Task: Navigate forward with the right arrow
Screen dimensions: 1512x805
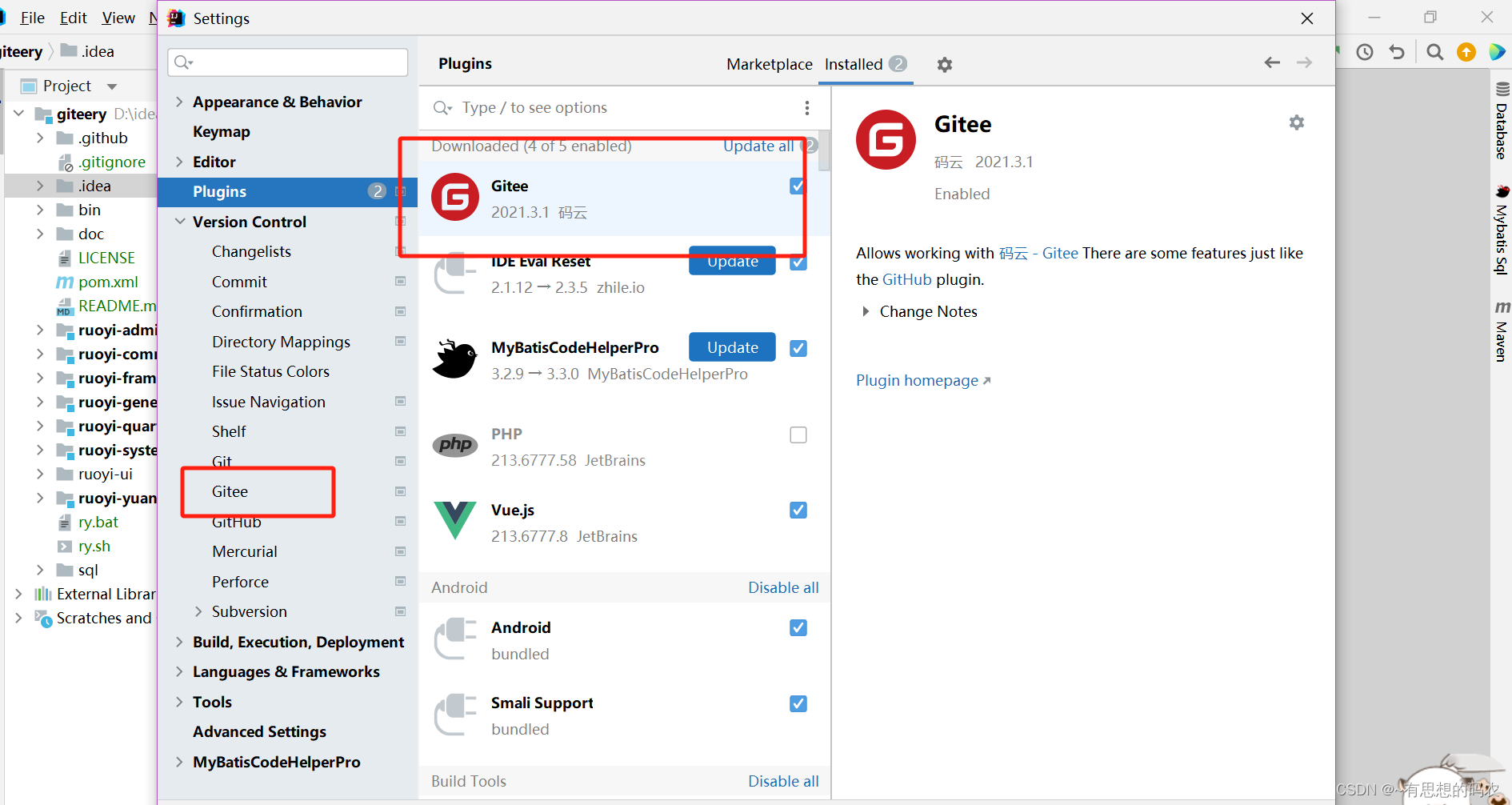Action: (1304, 62)
